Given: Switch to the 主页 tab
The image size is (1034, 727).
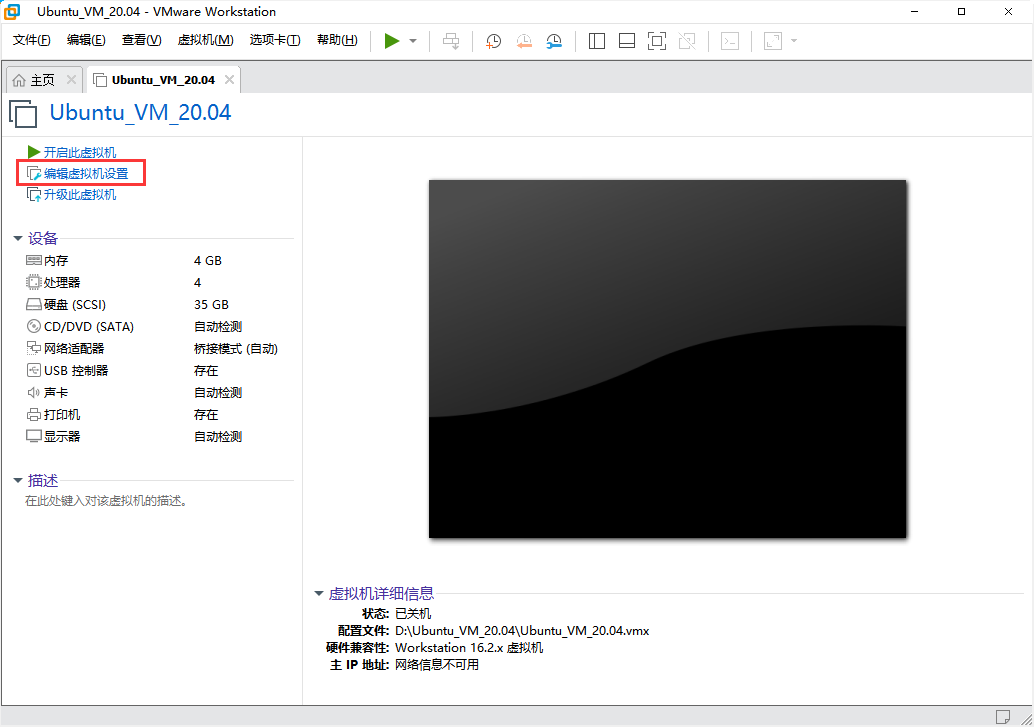Looking at the screenshot, I should pyautogui.click(x=43, y=80).
